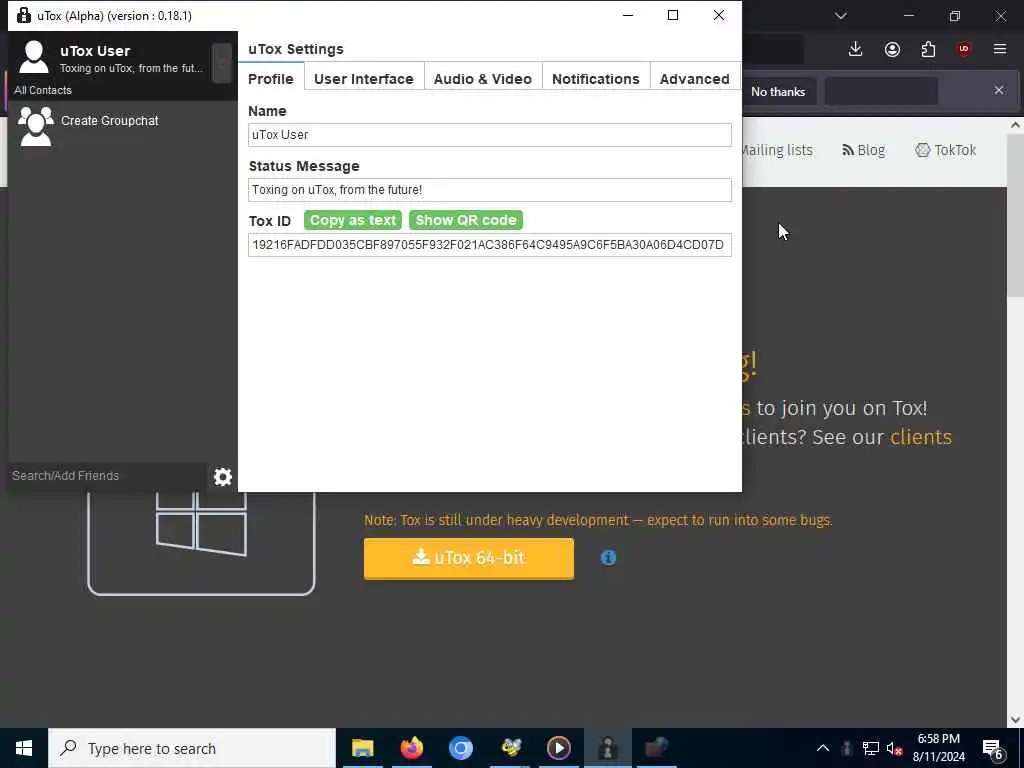Click the uTox lock icon in title bar
The image size is (1024, 768).
[x=24, y=15]
